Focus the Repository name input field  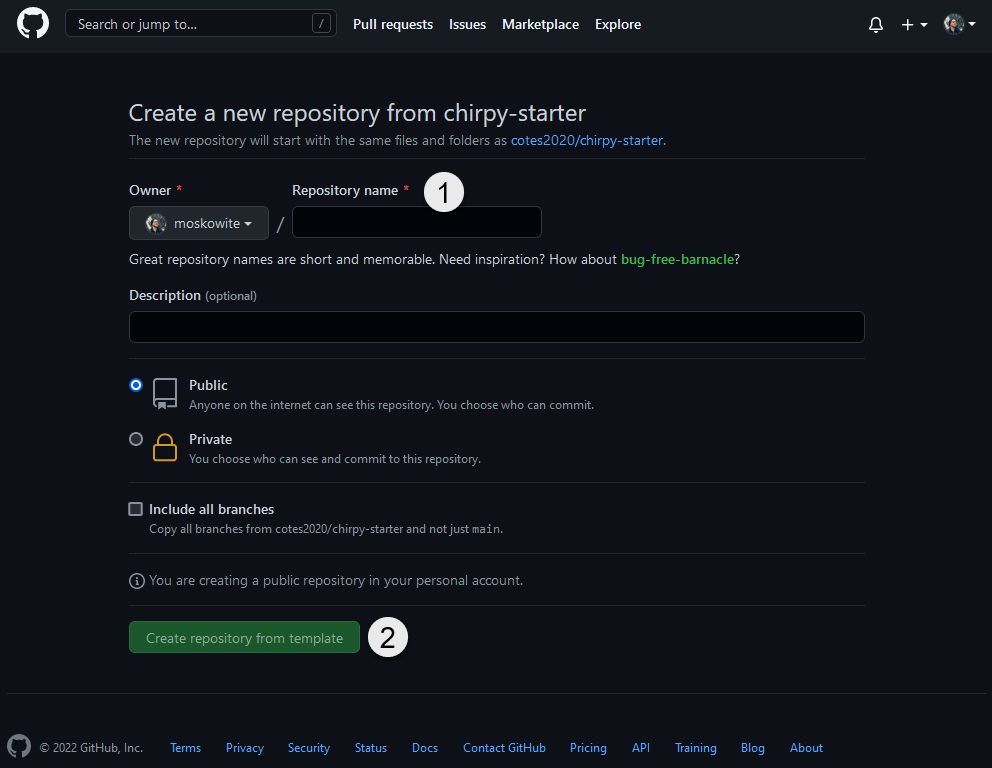tap(416, 223)
